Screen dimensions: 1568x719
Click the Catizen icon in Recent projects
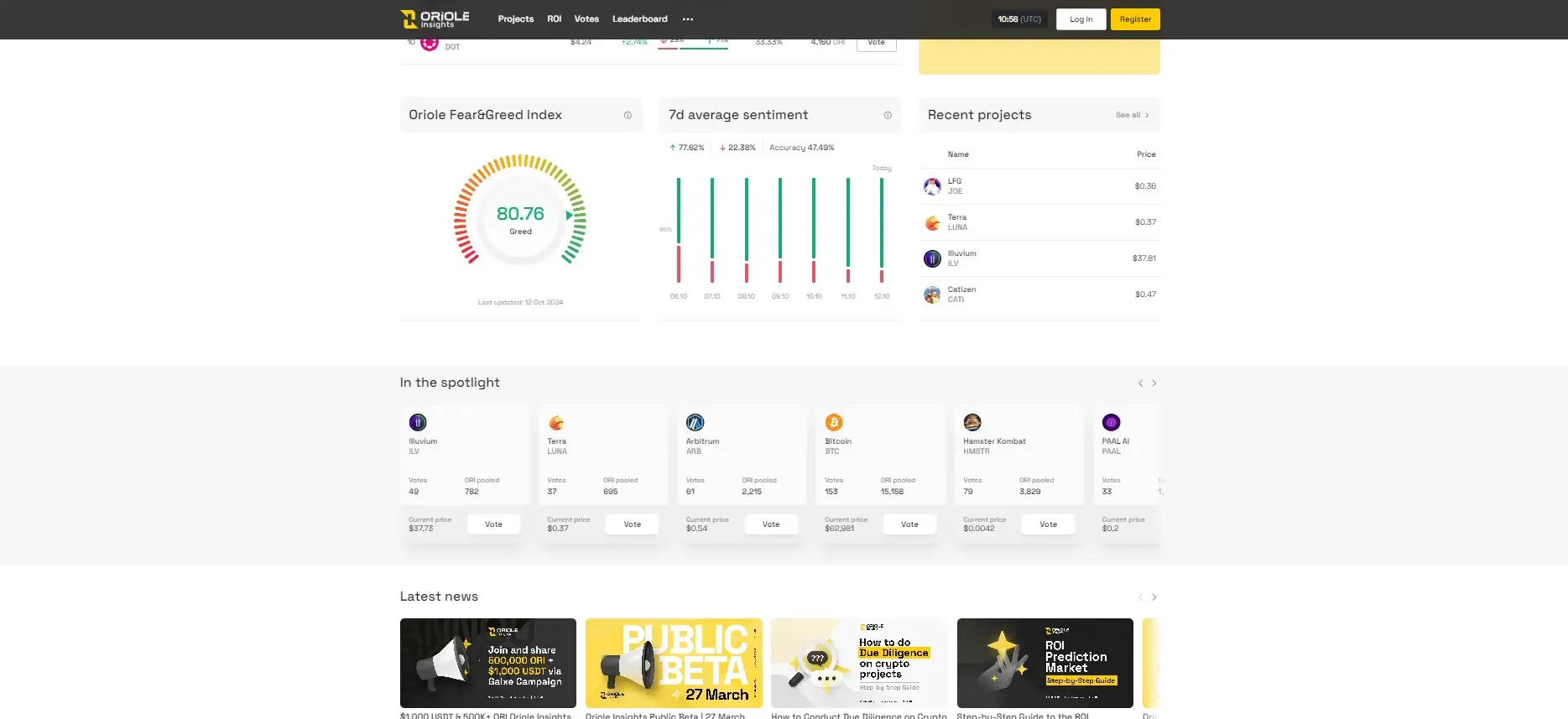(932, 294)
